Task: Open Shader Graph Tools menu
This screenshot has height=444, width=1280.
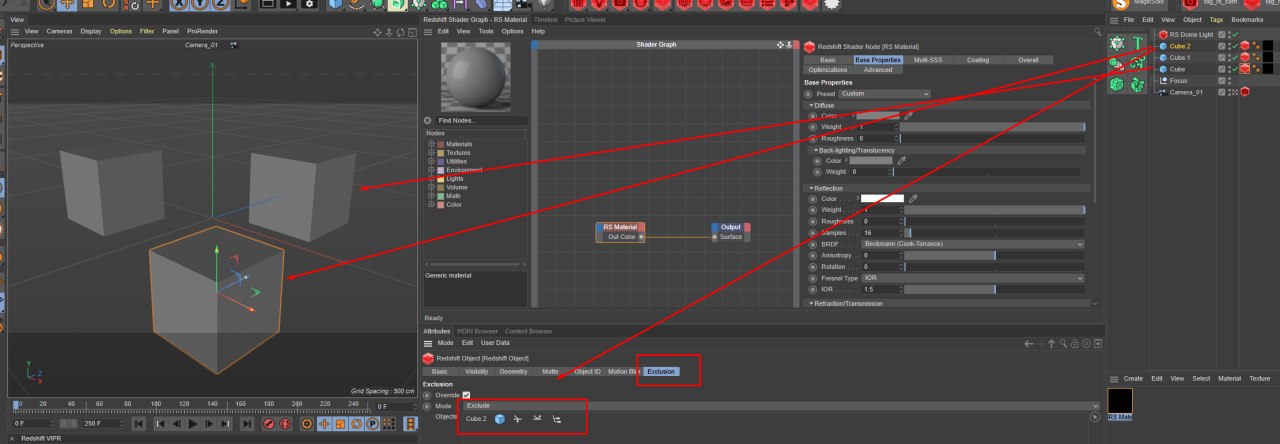Action: click(486, 31)
